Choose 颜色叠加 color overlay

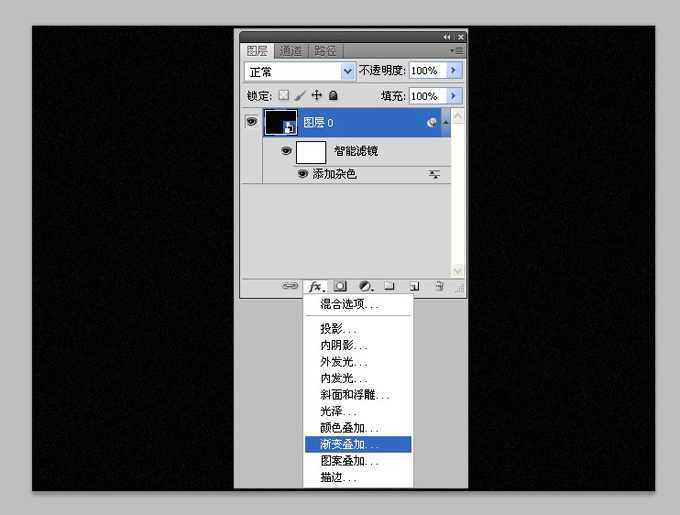coord(358,428)
